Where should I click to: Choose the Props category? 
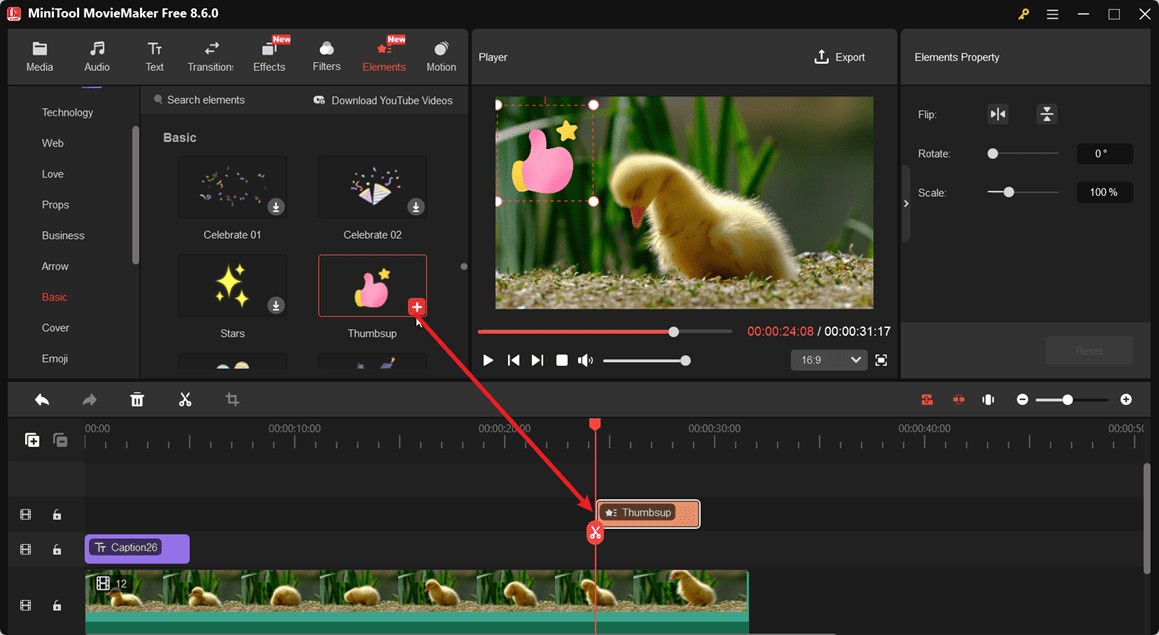(55, 205)
